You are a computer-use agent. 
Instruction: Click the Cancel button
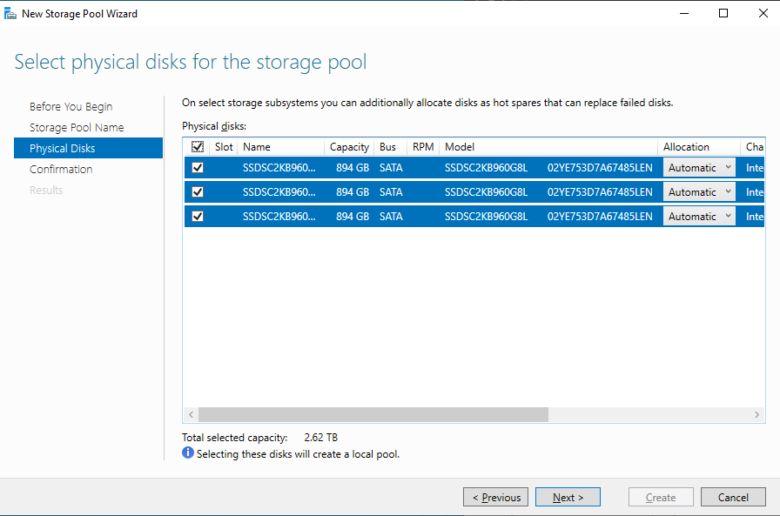point(733,497)
